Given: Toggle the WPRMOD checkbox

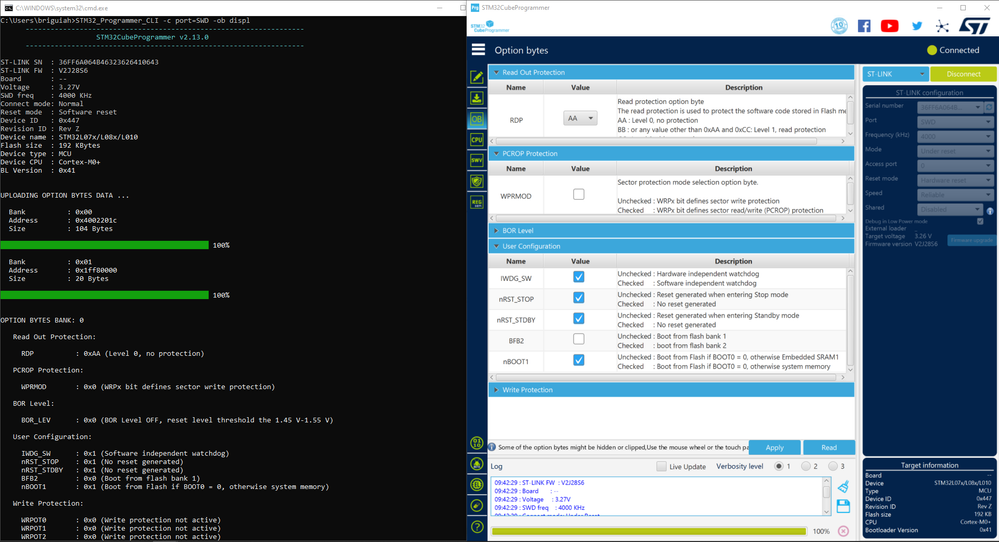Looking at the screenshot, I should pos(579,194).
